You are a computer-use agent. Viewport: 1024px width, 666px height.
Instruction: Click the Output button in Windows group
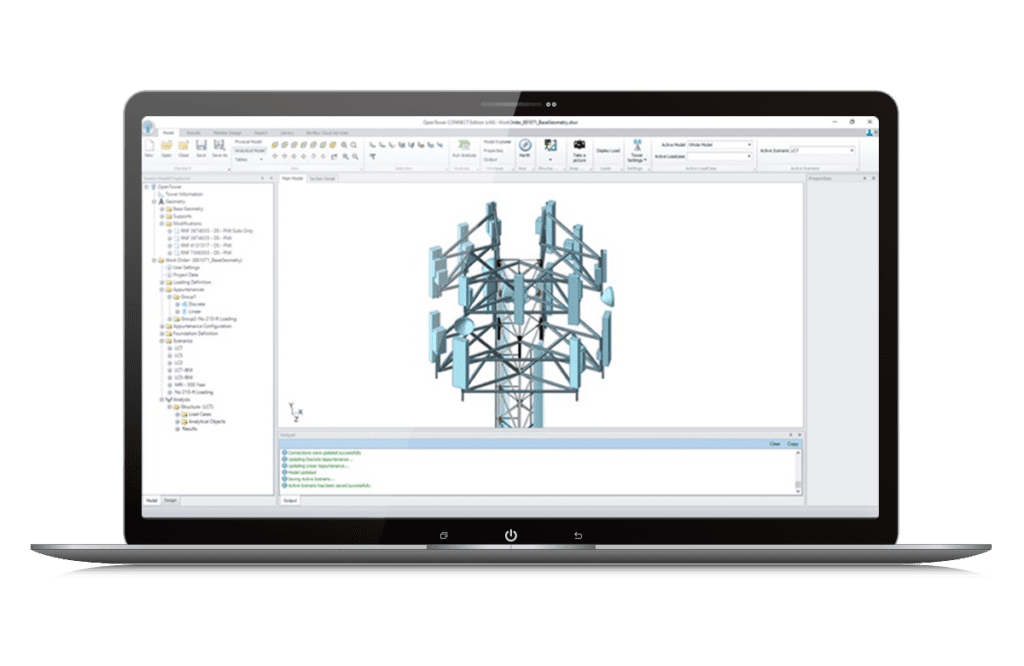pos(490,159)
